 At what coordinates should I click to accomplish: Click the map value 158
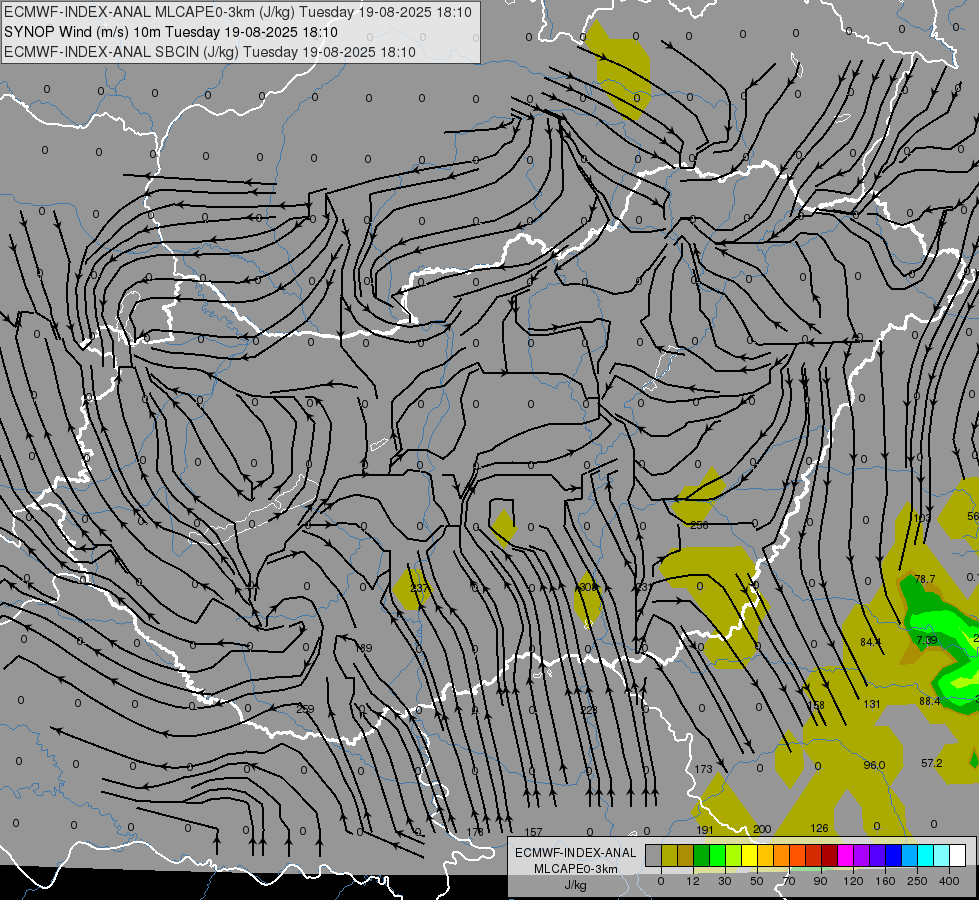pyautogui.click(x=816, y=705)
